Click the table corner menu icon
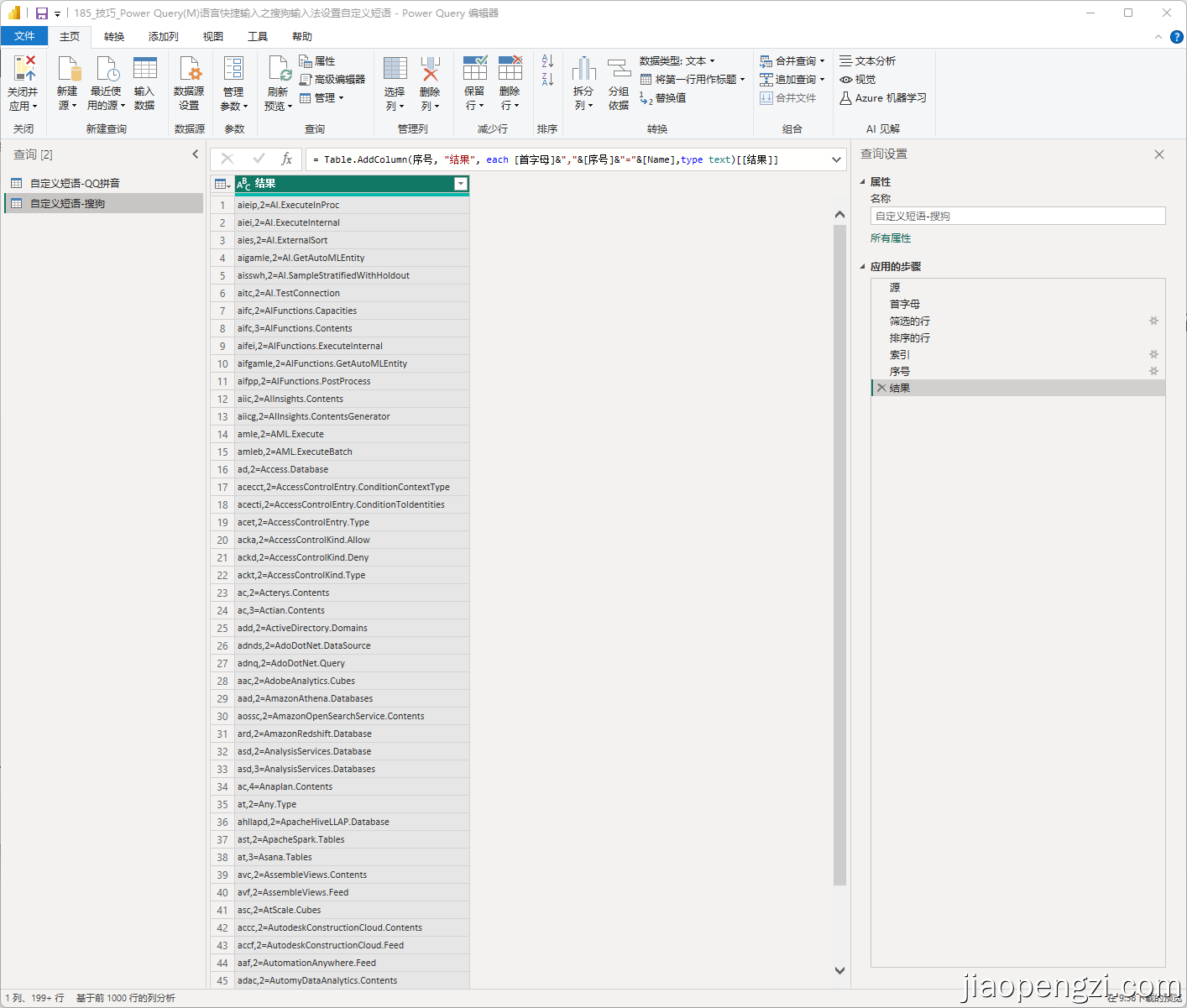The width and height of the screenshot is (1187, 1008). (222, 184)
